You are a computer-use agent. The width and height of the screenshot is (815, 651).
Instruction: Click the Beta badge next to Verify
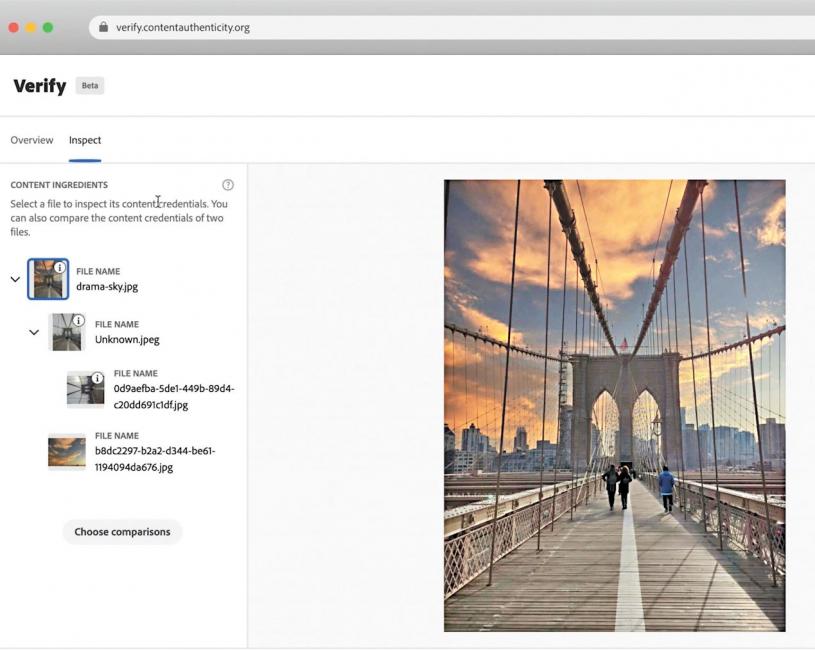(90, 86)
